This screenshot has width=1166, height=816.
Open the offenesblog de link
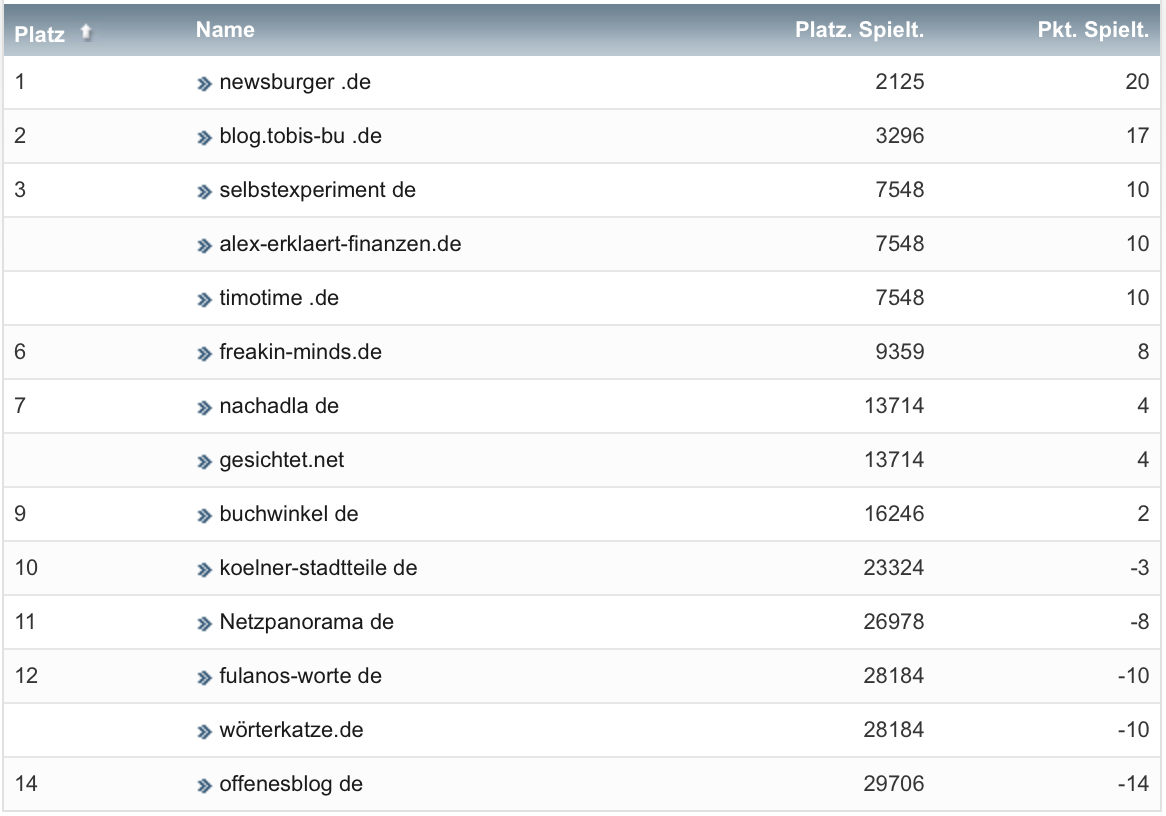click(x=291, y=784)
